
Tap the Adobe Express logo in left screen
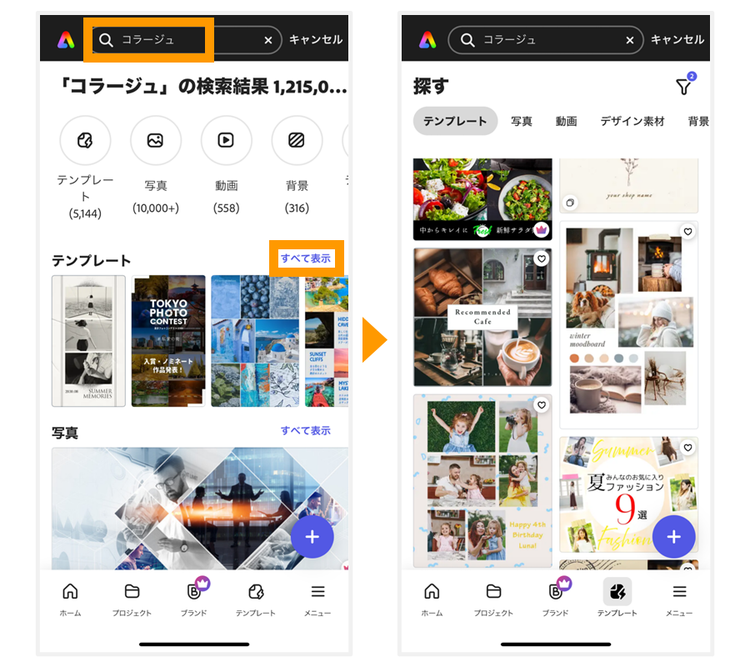click(x=66, y=40)
